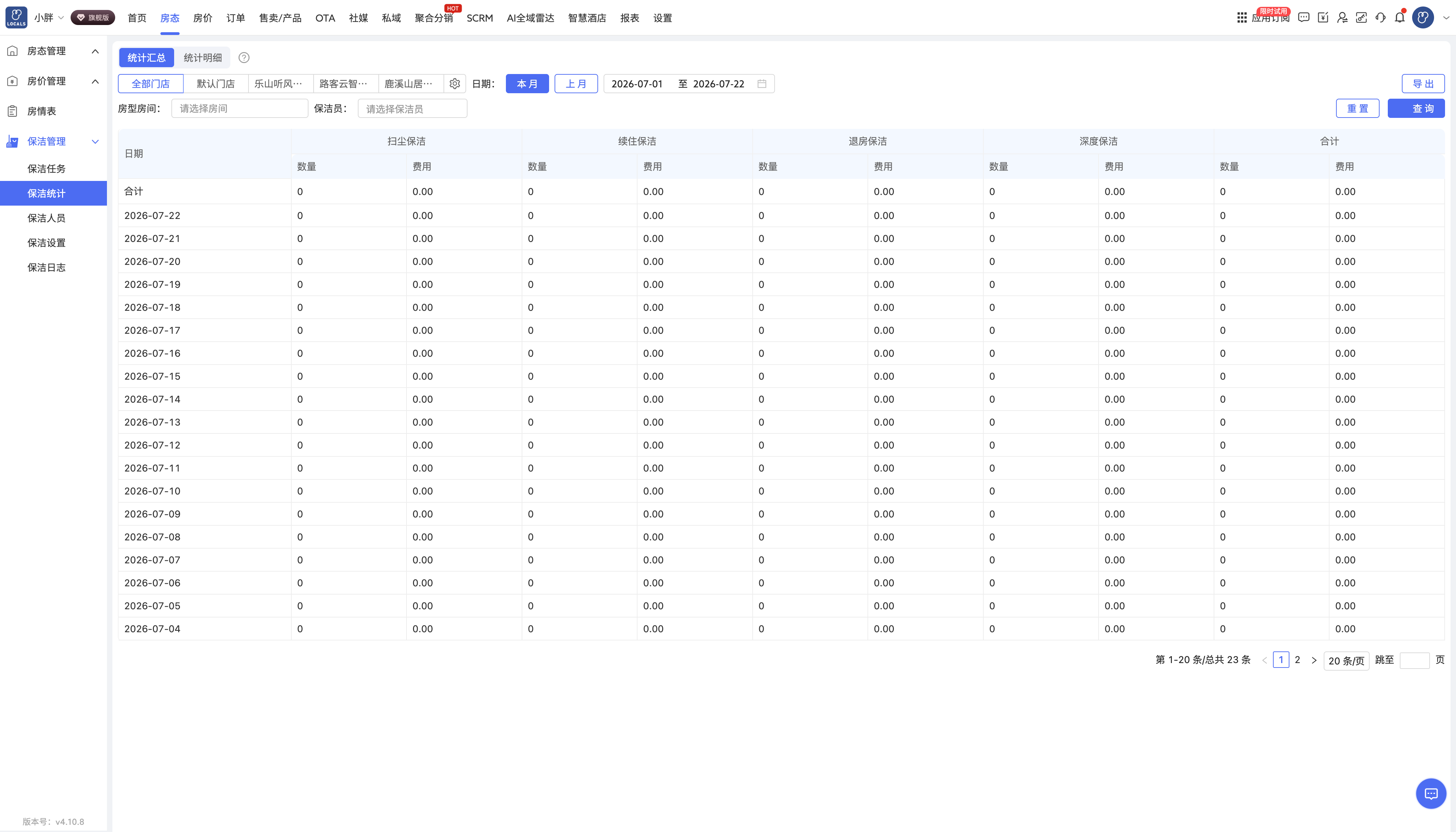Click the switch user account icon
Image resolution: width=1456 pixels, height=832 pixels.
[x=1342, y=18]
